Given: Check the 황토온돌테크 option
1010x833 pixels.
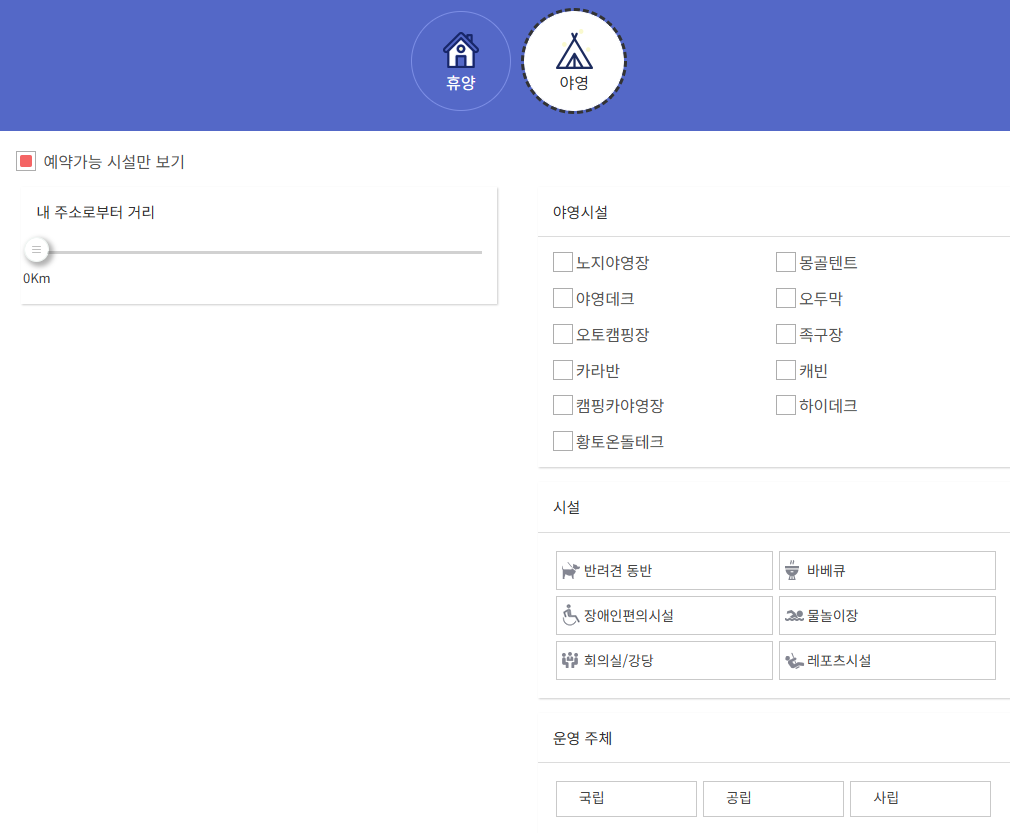Looking at the screenshot, I should pos(562,440).
